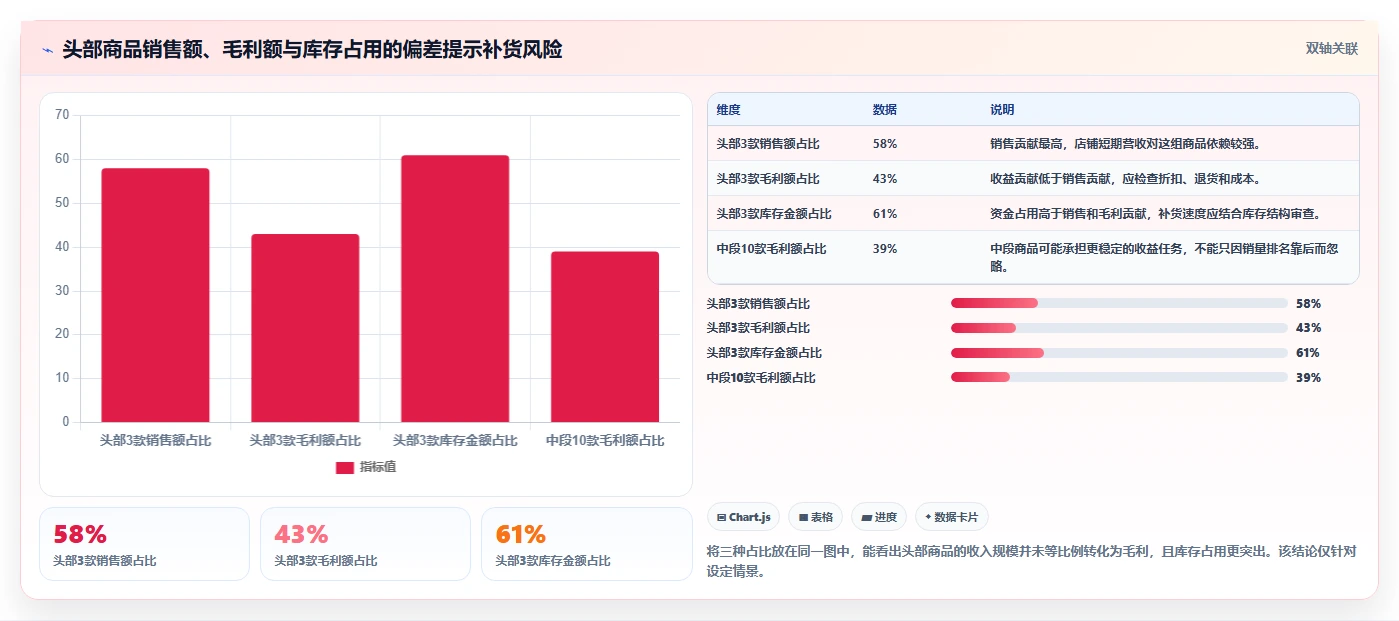Click the 维度 table column header

point(728,110)
